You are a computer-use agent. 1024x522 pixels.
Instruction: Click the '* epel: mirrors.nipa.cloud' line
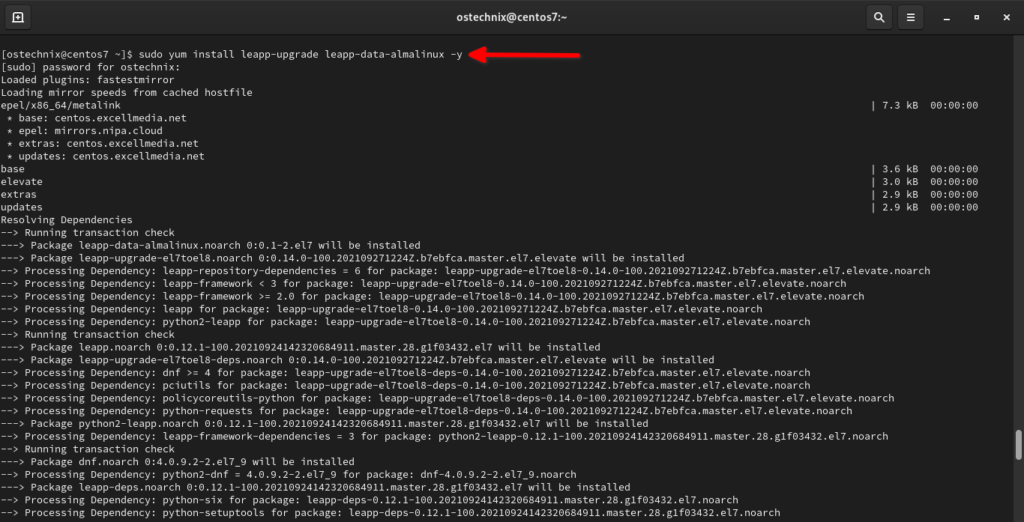pyautogui.click(x=84, y=131)
